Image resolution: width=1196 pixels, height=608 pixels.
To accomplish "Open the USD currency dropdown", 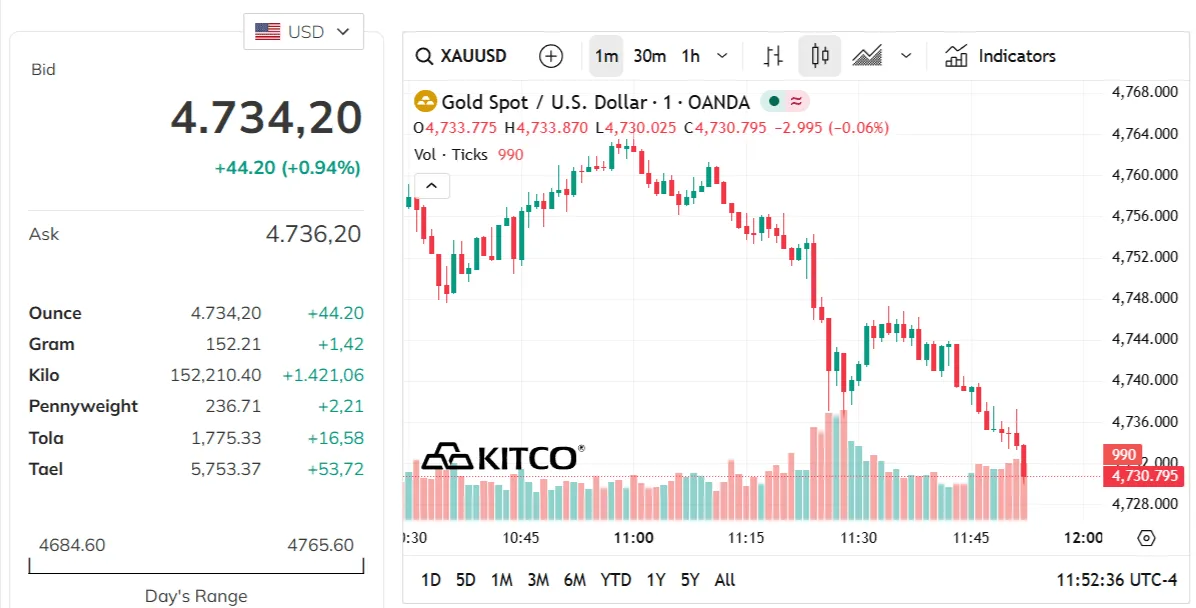I will coord(303,31).
